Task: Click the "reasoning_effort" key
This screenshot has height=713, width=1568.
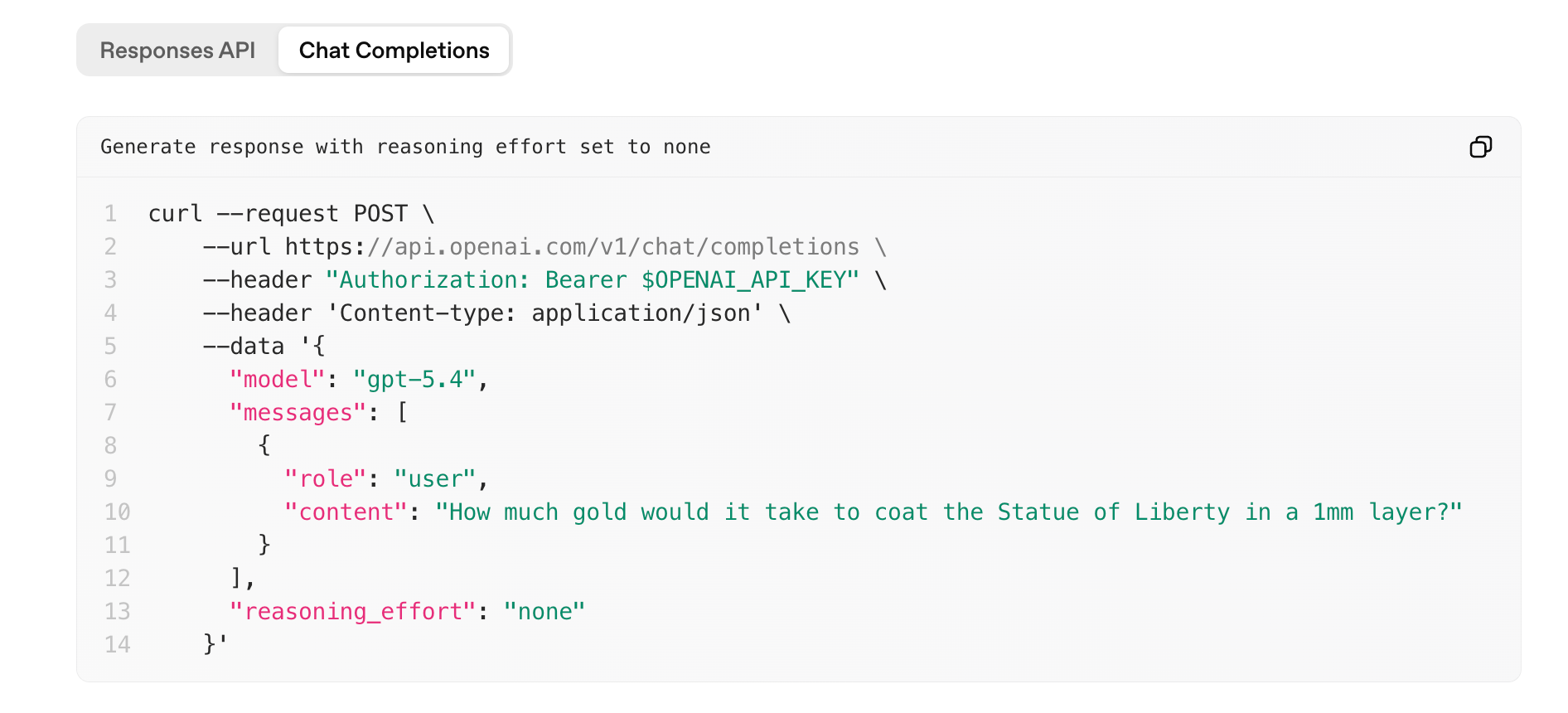Action: (x=352, y=612)
